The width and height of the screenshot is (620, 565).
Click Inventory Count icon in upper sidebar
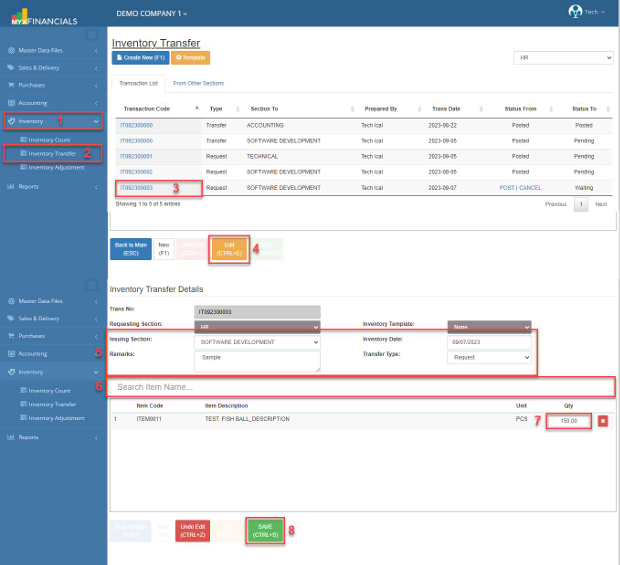coord(23,140)
